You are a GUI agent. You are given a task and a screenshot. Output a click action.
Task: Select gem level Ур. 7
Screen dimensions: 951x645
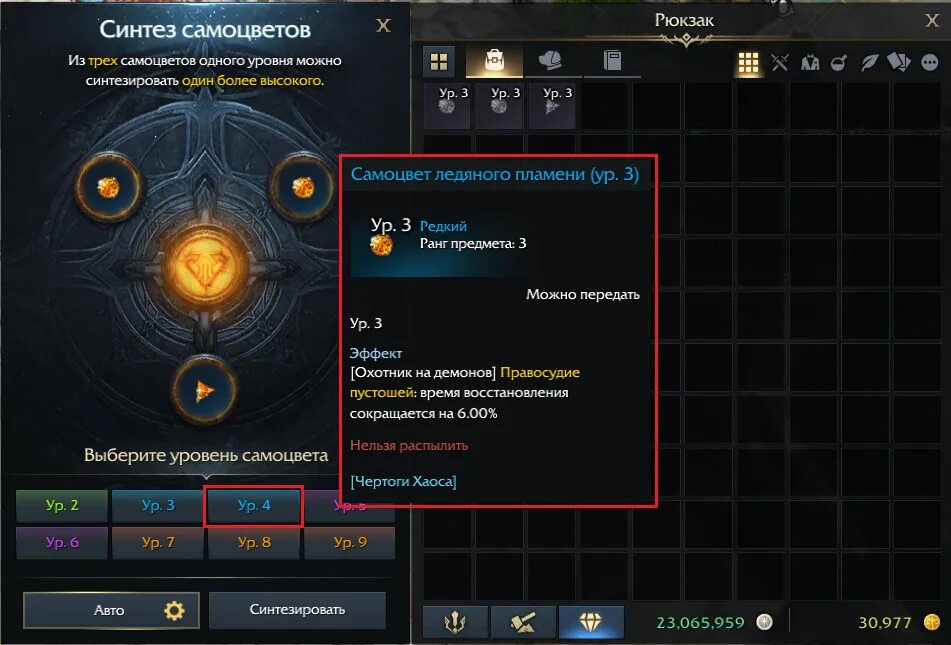click(158, 542)
